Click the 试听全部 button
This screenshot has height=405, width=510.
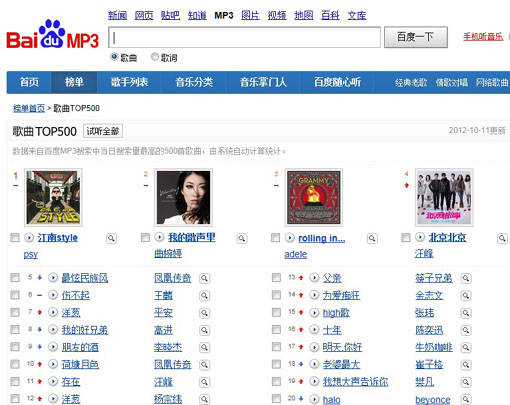pyautogui.click(x=103, y=131)
